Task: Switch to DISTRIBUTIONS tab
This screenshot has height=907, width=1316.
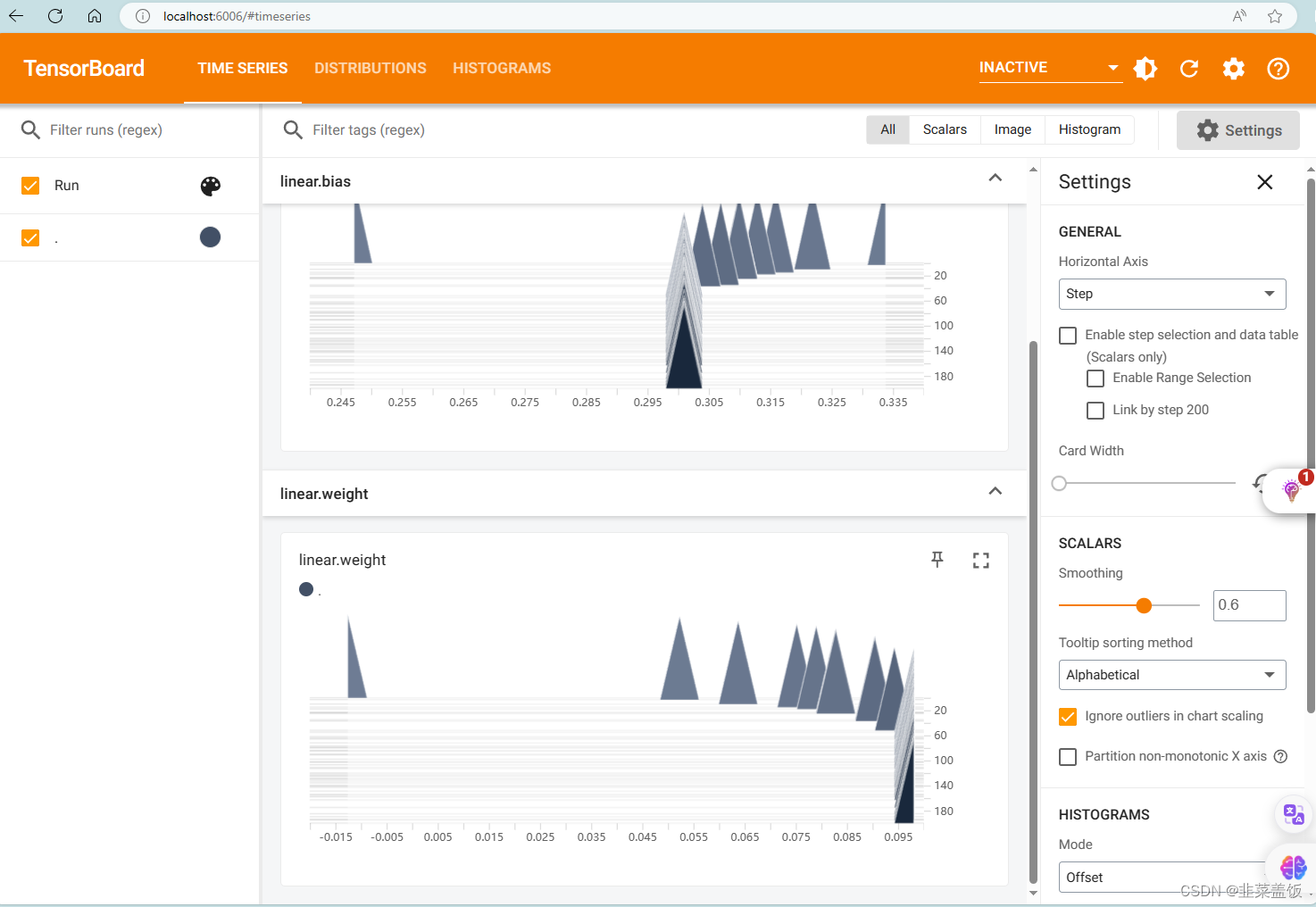Action: [371, 69]
